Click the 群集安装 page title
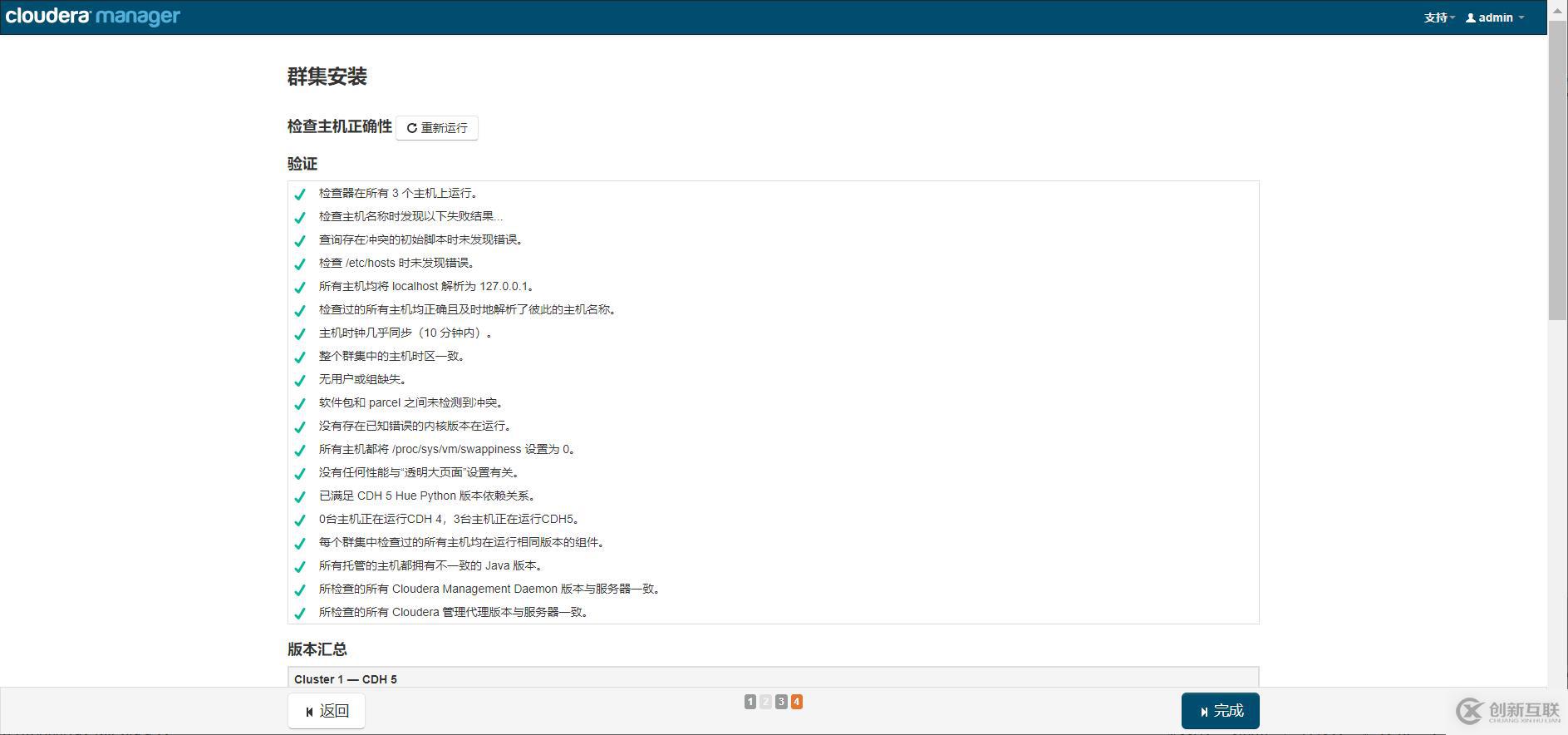The image size is (1568, 735). [327, 76]
